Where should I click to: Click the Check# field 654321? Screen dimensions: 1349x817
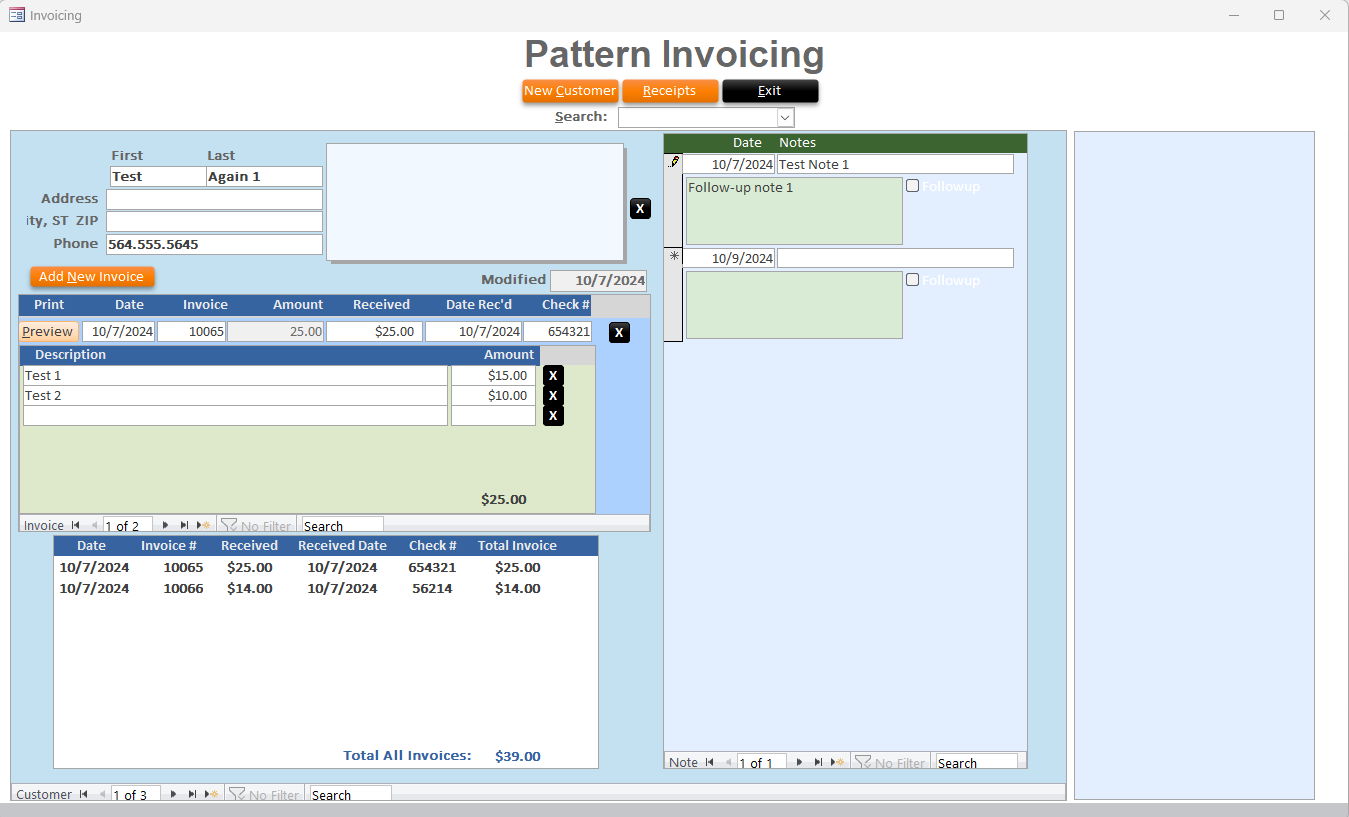557,332
